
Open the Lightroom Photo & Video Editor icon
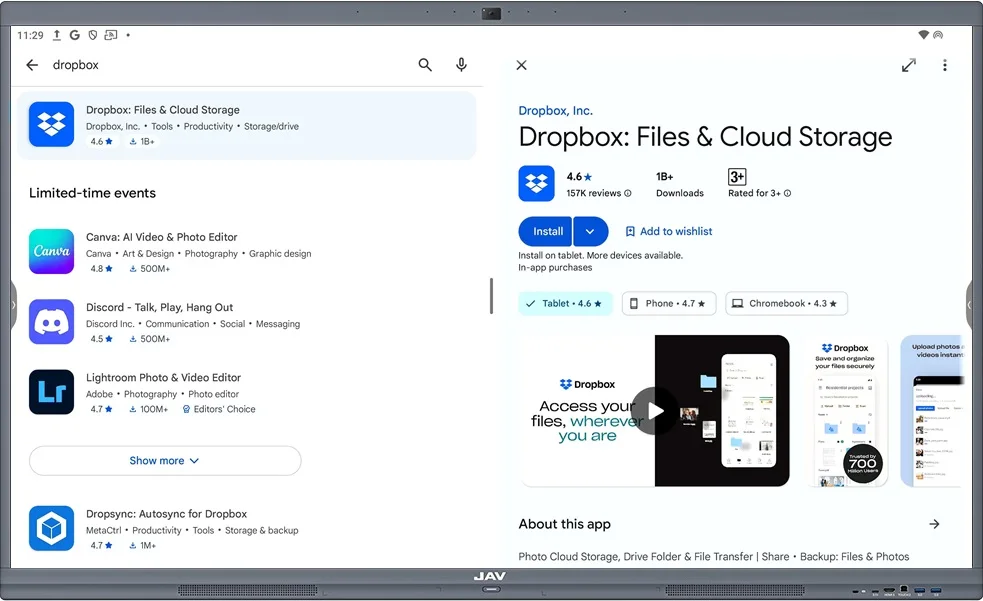pos(51,392)
